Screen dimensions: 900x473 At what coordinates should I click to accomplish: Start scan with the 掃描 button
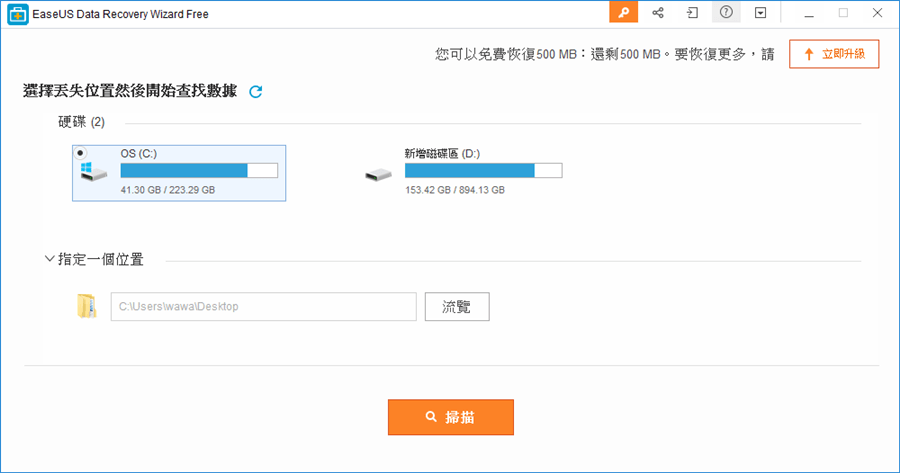[451, 417]
